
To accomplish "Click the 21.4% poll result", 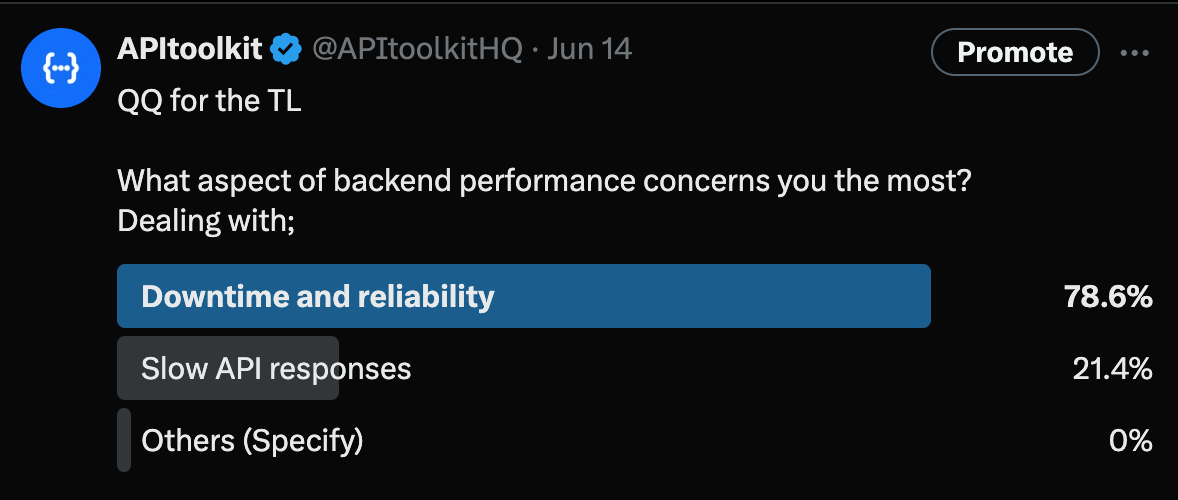I will point(1112,369).
